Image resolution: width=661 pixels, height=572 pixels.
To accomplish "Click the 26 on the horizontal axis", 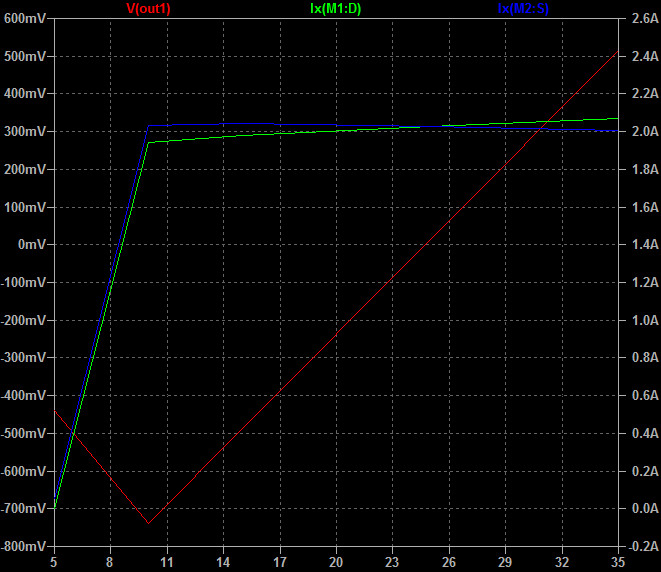I will 449,562.
